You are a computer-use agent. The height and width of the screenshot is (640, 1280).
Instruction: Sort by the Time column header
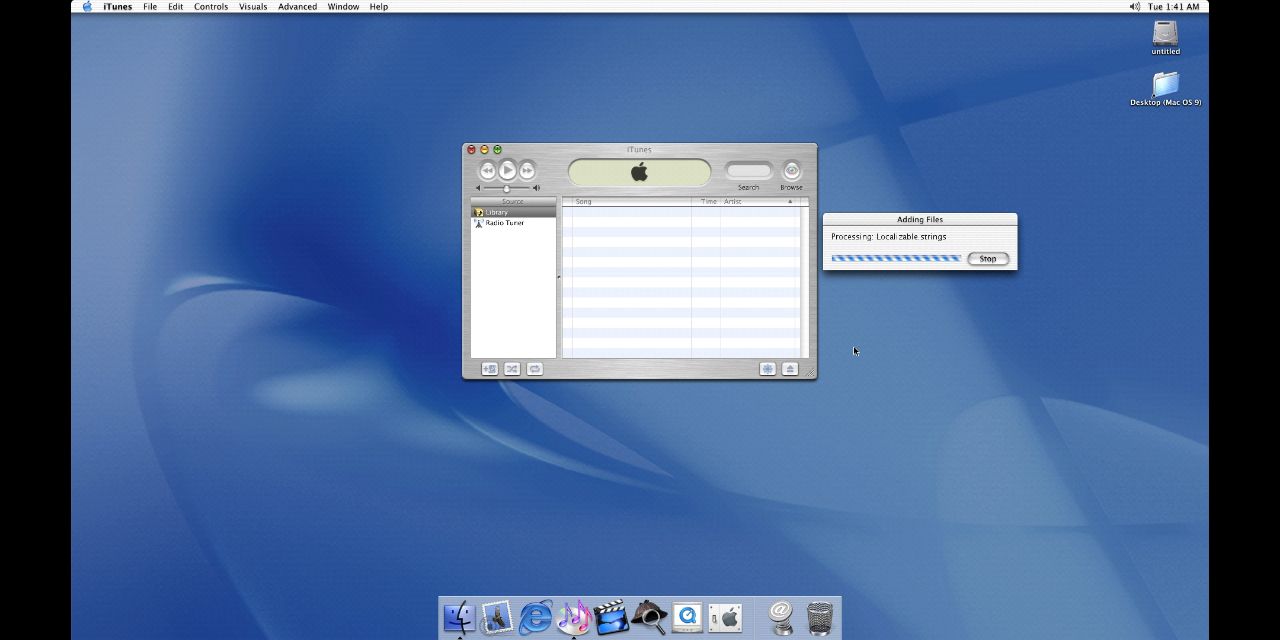click(x=706, y=202)
